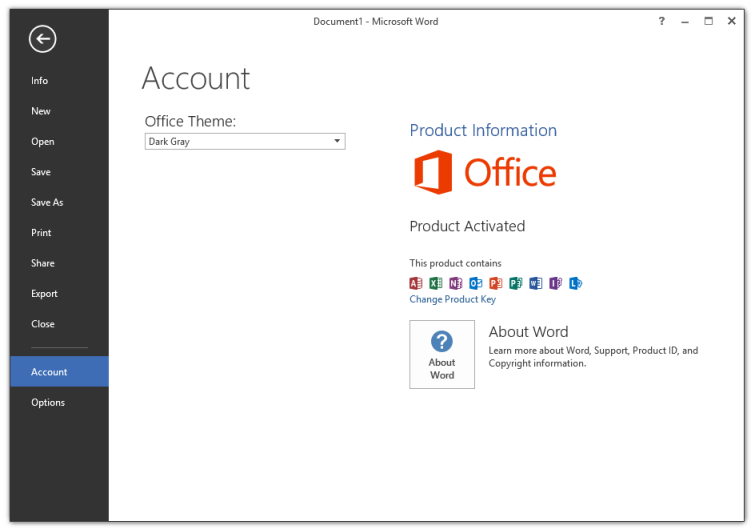Choose Save As from the sidebar
This screenshot has height=529, width=755.
(59, 202)
